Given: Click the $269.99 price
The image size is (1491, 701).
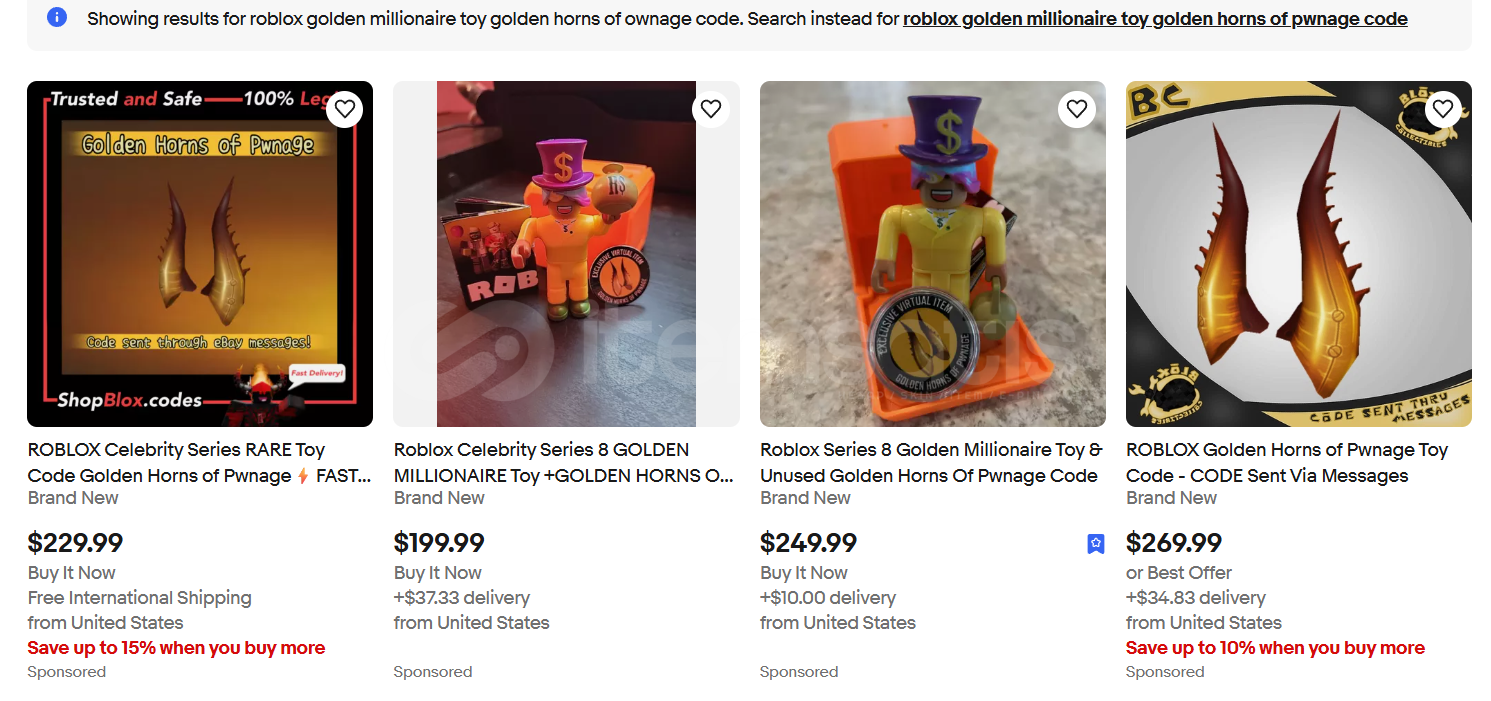Looking at the screenshot, I should [x=1174, y=543].
